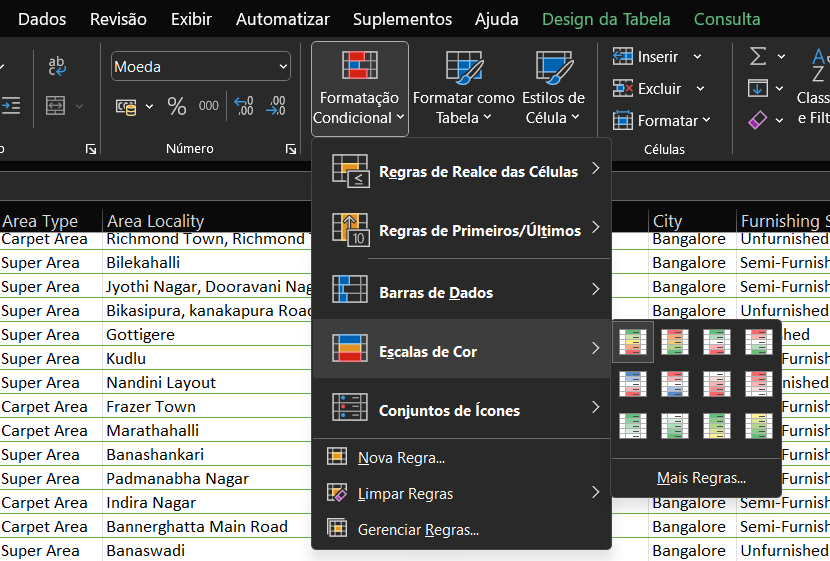Open Limpar Regras submenu
This screenshot has width=830, height=561.
[462, 493]
